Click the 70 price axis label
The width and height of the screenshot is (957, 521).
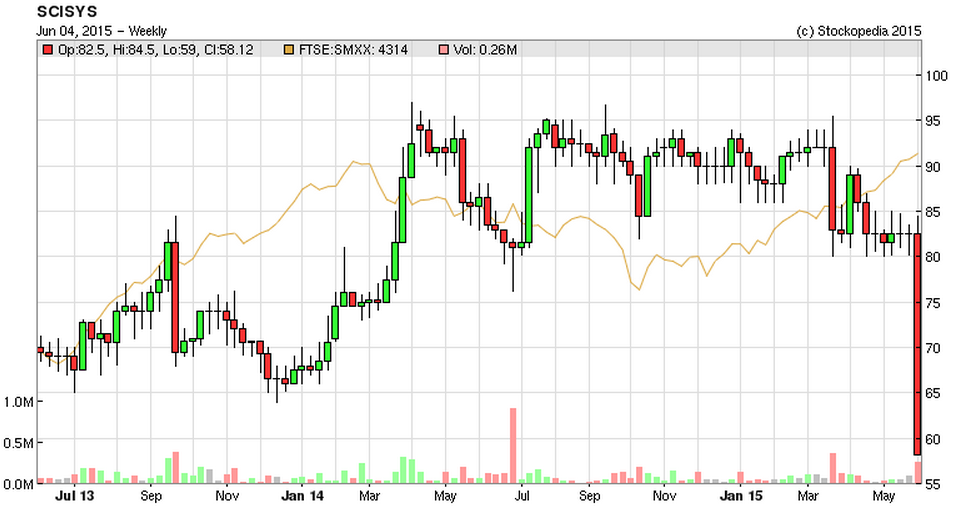click(x=933, y=348)
